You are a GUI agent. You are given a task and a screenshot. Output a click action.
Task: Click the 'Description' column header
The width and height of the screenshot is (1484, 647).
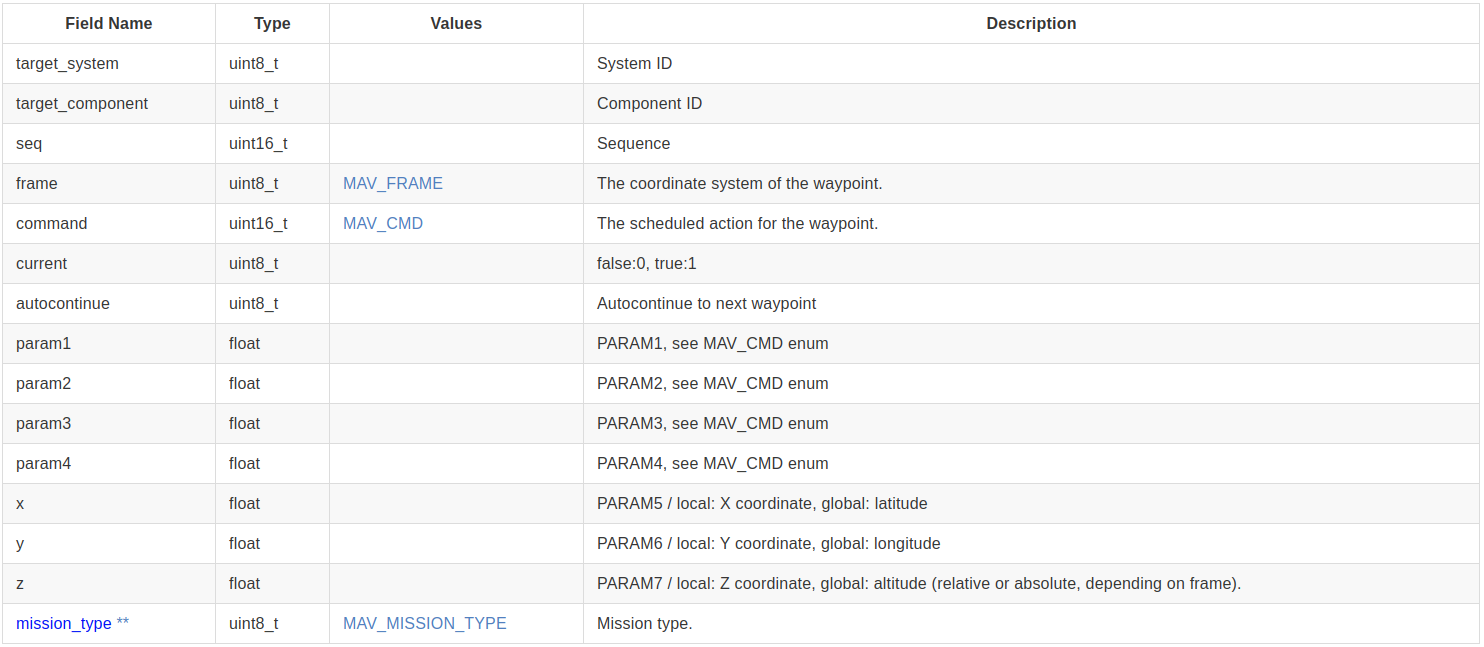tap(1031, 23)
